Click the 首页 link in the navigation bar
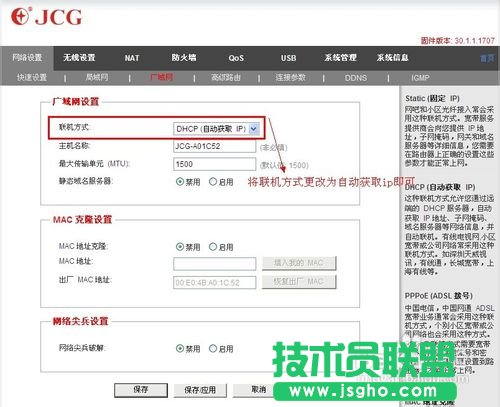 (x=487, y=58)
